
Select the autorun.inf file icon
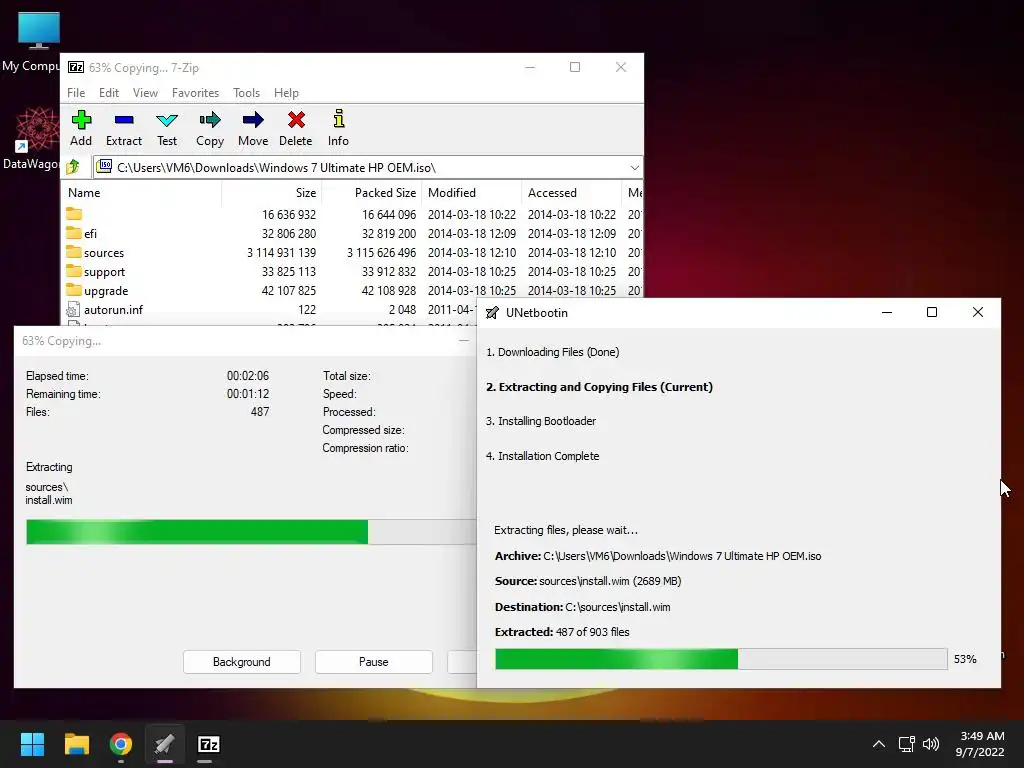click(x=73, y=310)
